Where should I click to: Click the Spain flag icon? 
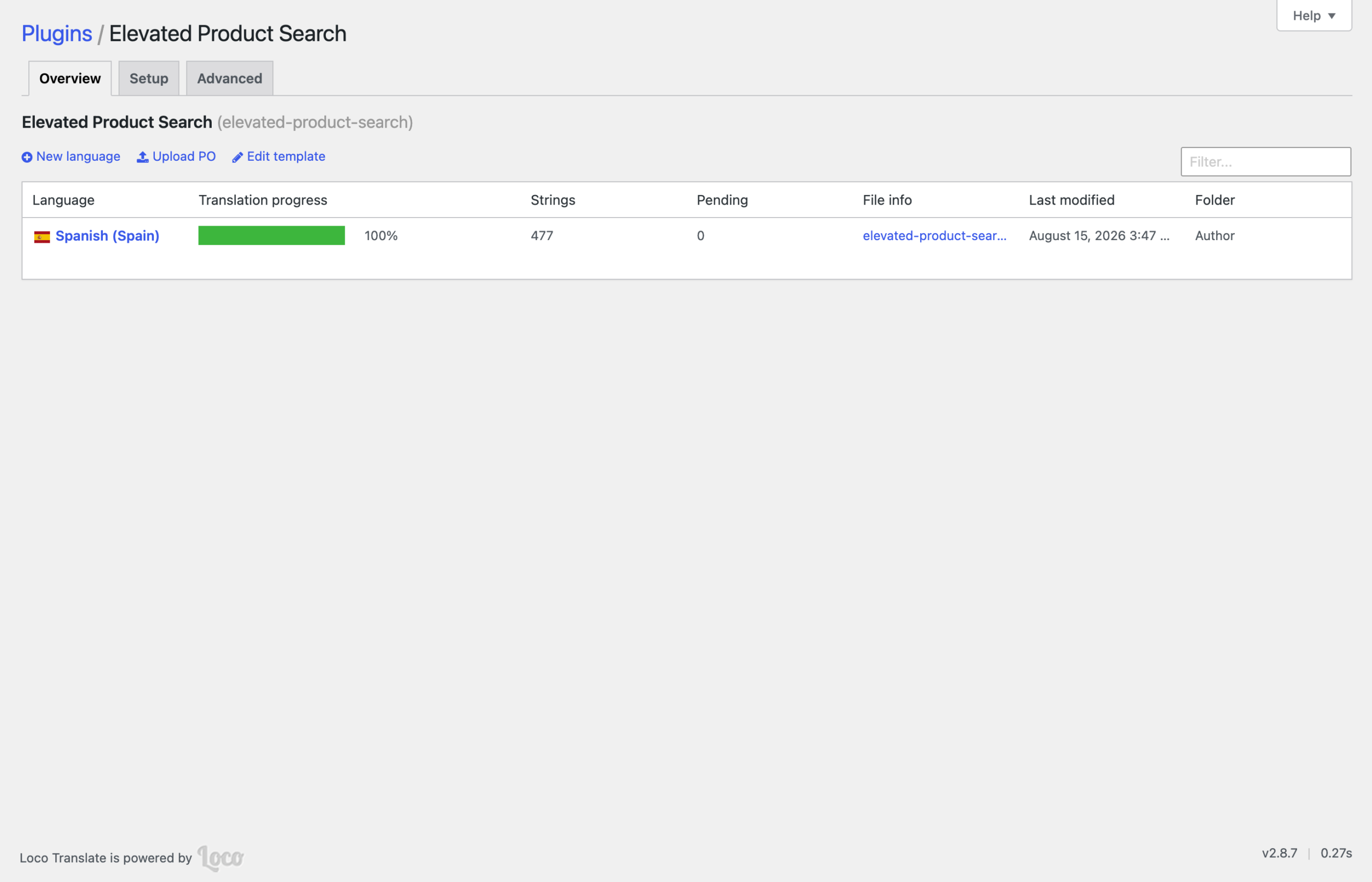42,236
